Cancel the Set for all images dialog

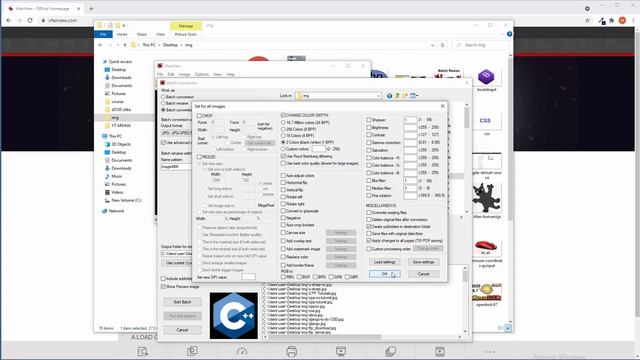click(x=423, y=274)
